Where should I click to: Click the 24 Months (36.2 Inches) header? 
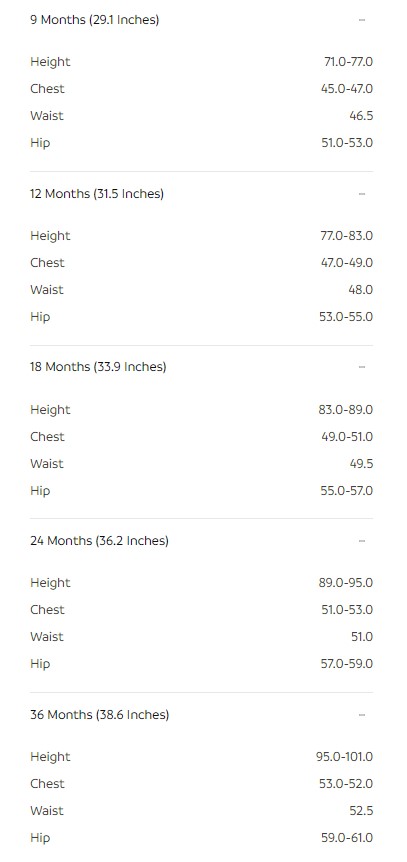point(100,541)
